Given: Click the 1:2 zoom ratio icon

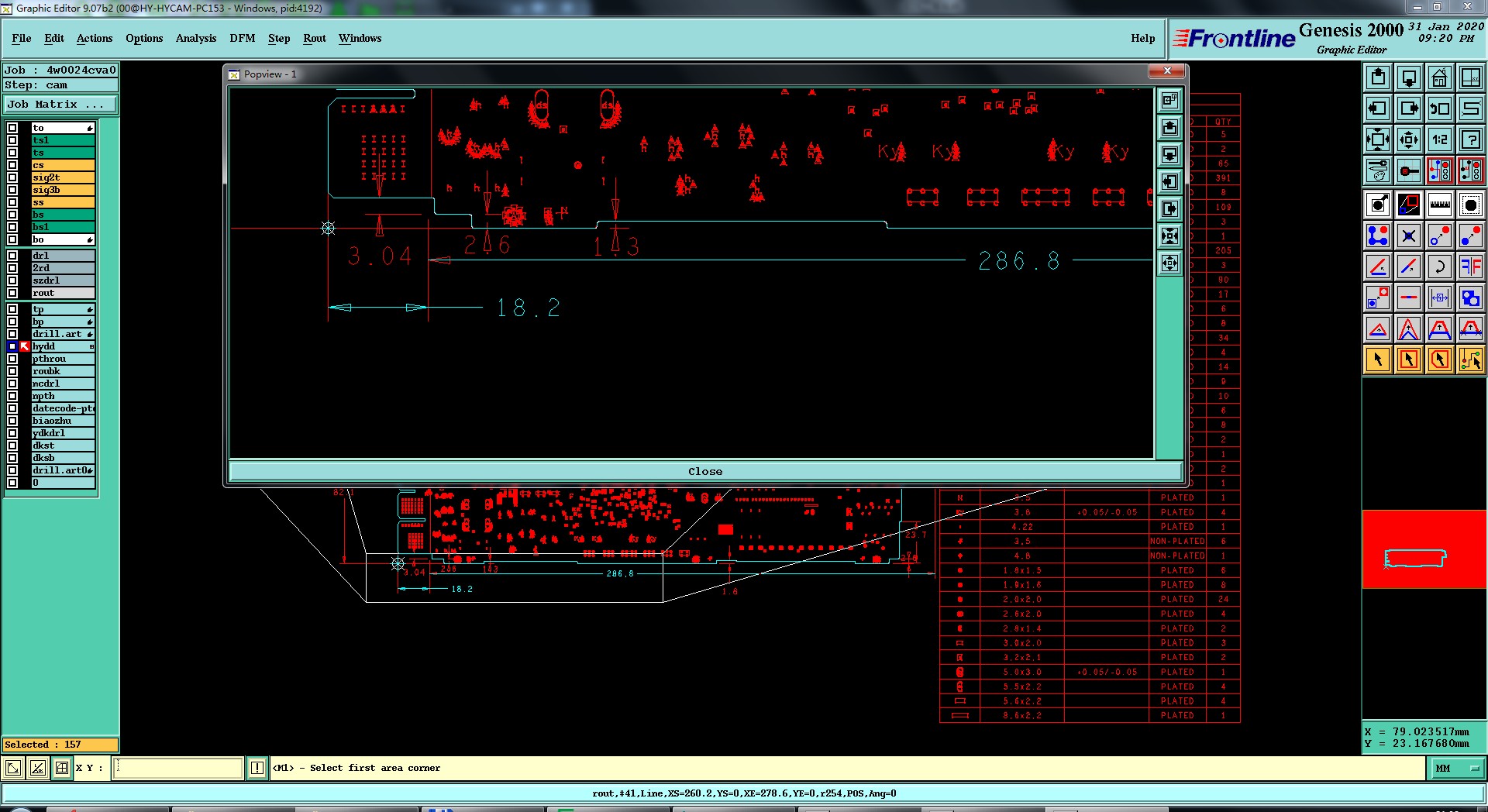Looking at the screenshot, I should pos(1439,139).
